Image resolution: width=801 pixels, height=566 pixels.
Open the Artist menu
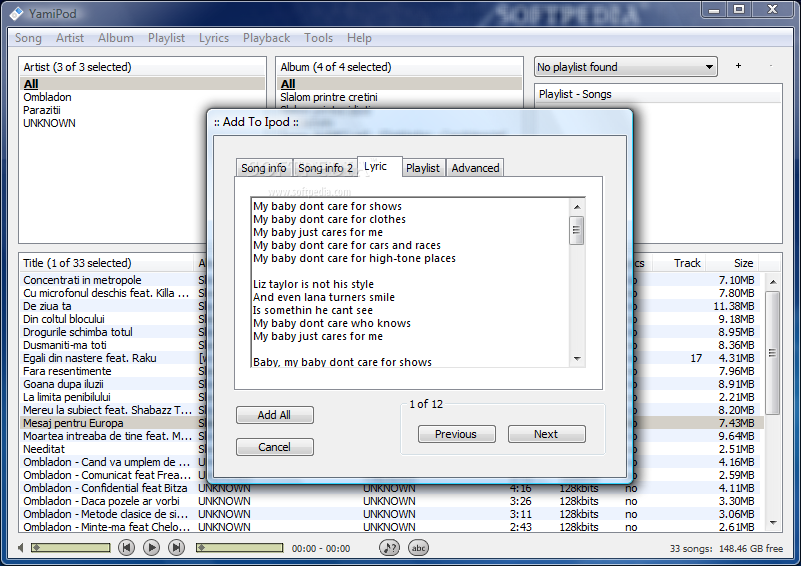click(x=70, y=38)
